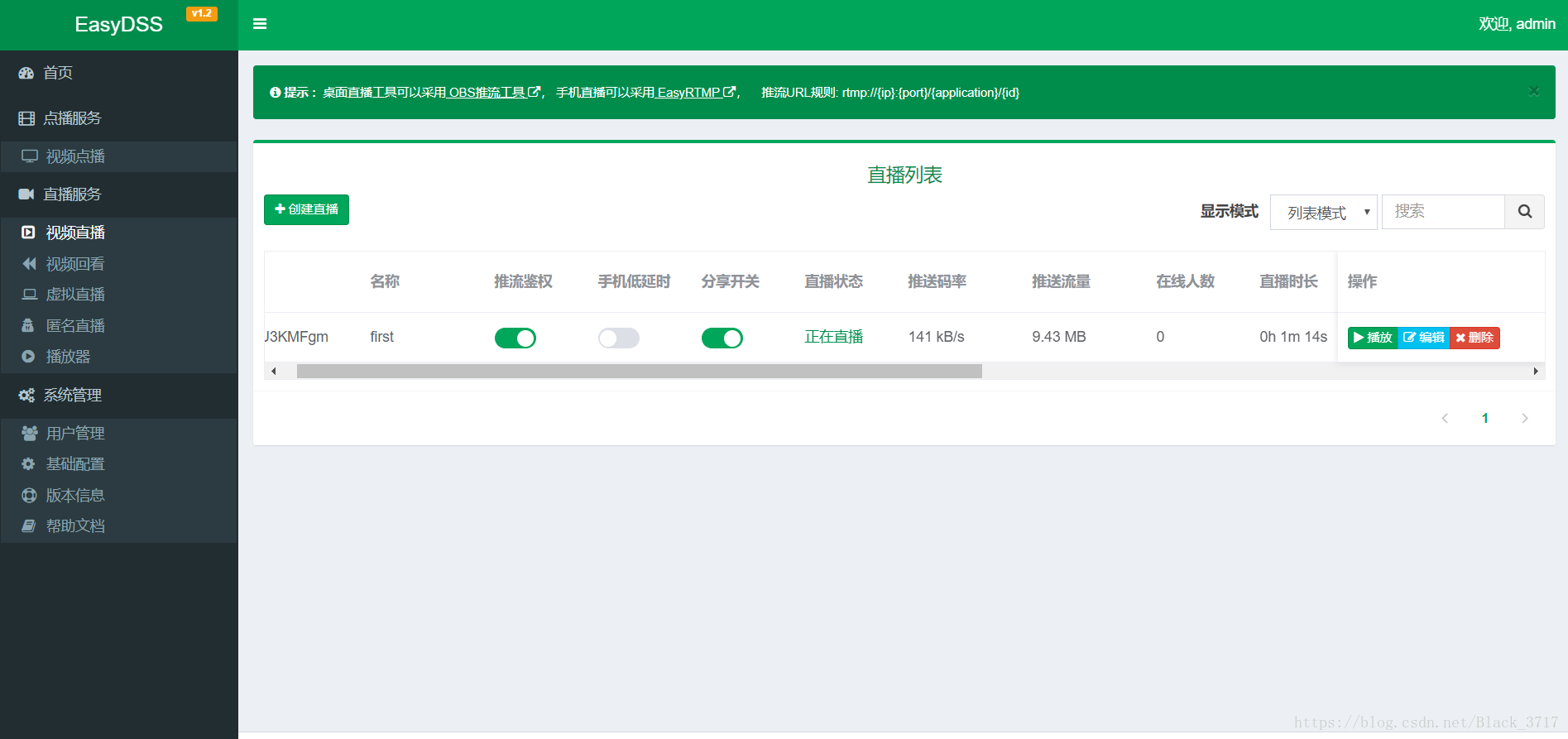Viewport: 1568px width, 739px height.
Task: Click the stream name first
Action: 381,337
